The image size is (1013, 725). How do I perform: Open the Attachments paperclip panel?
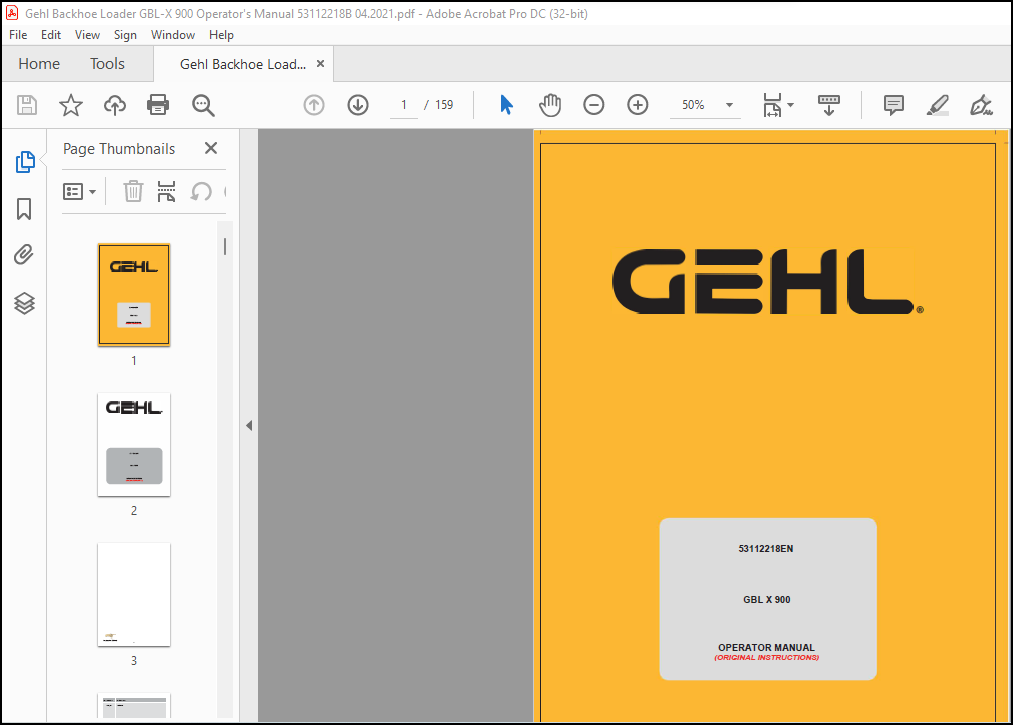point(24,255)
